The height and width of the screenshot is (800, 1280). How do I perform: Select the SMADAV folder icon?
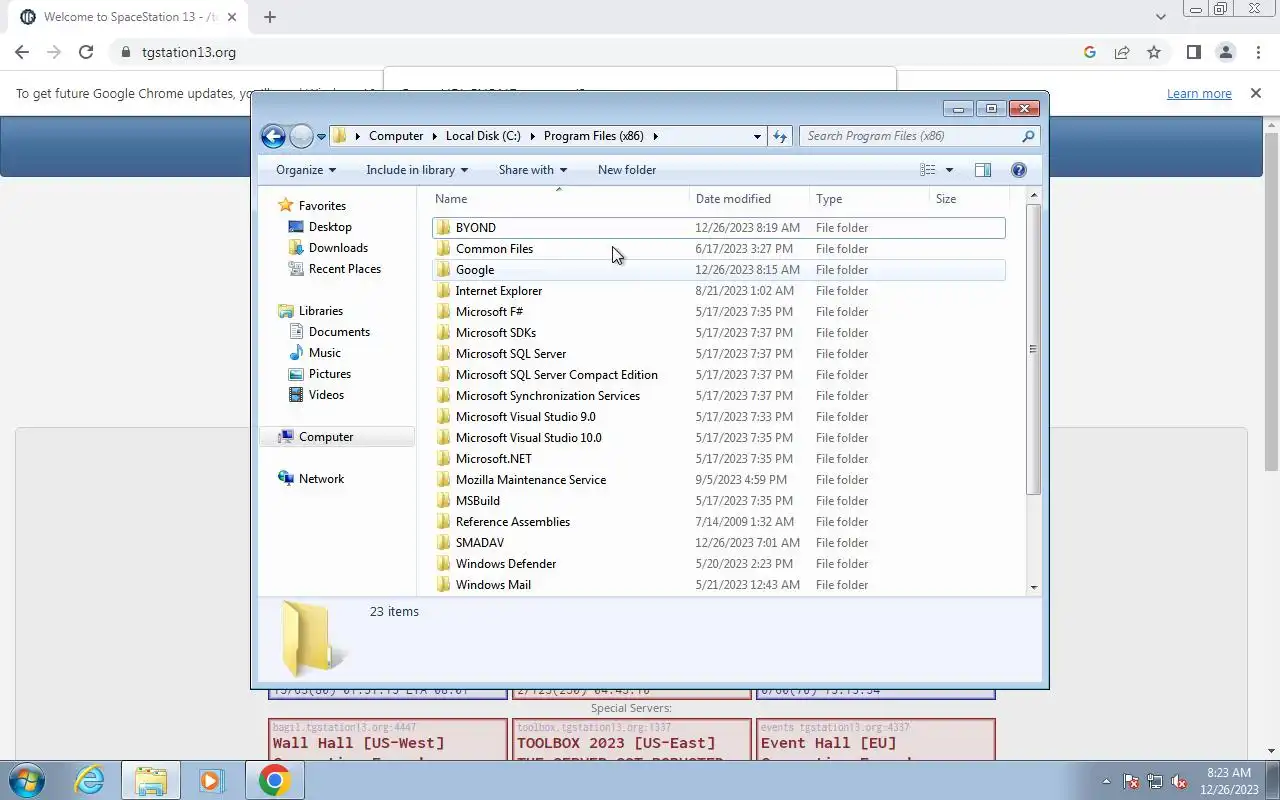tap(443, 543)
